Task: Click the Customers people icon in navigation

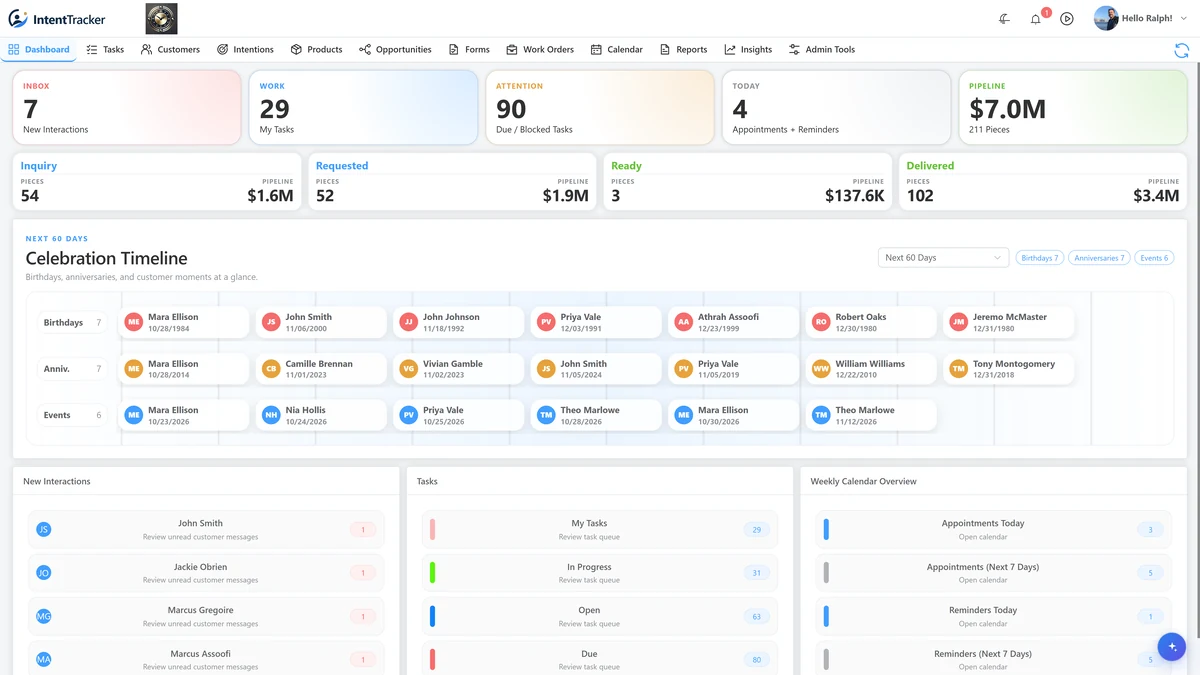Action: point(147,49)
